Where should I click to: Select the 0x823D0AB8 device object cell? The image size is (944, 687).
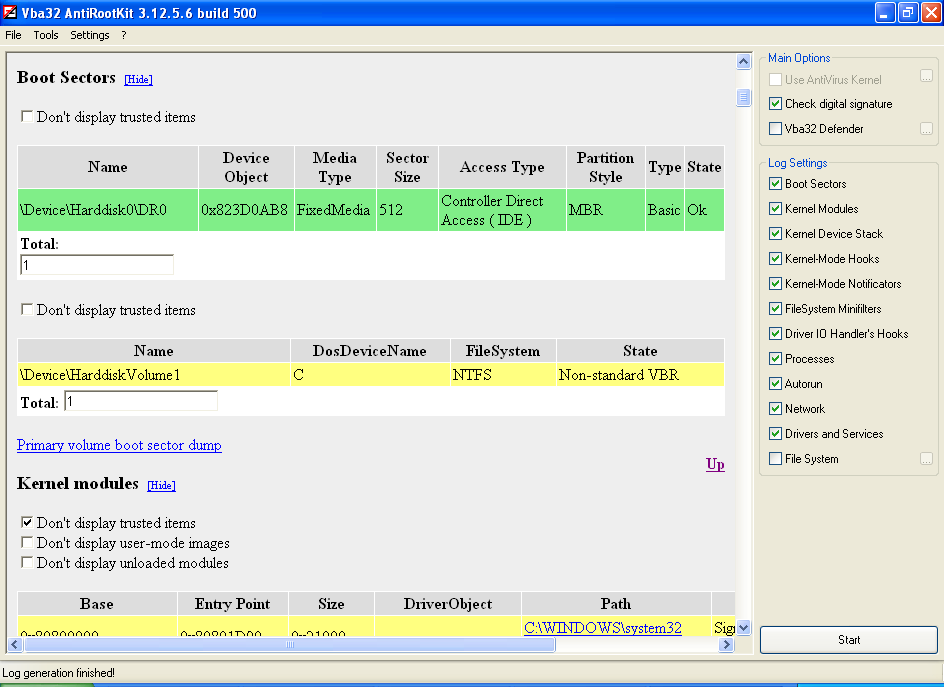click(x=246, y=210)
